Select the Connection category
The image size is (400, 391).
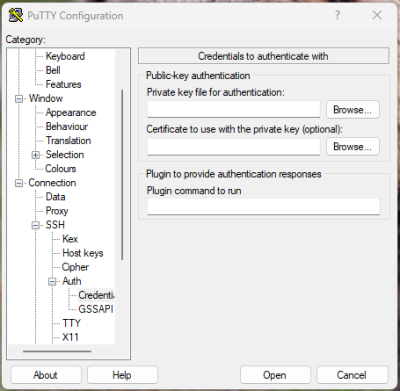[x=52, y=183]
